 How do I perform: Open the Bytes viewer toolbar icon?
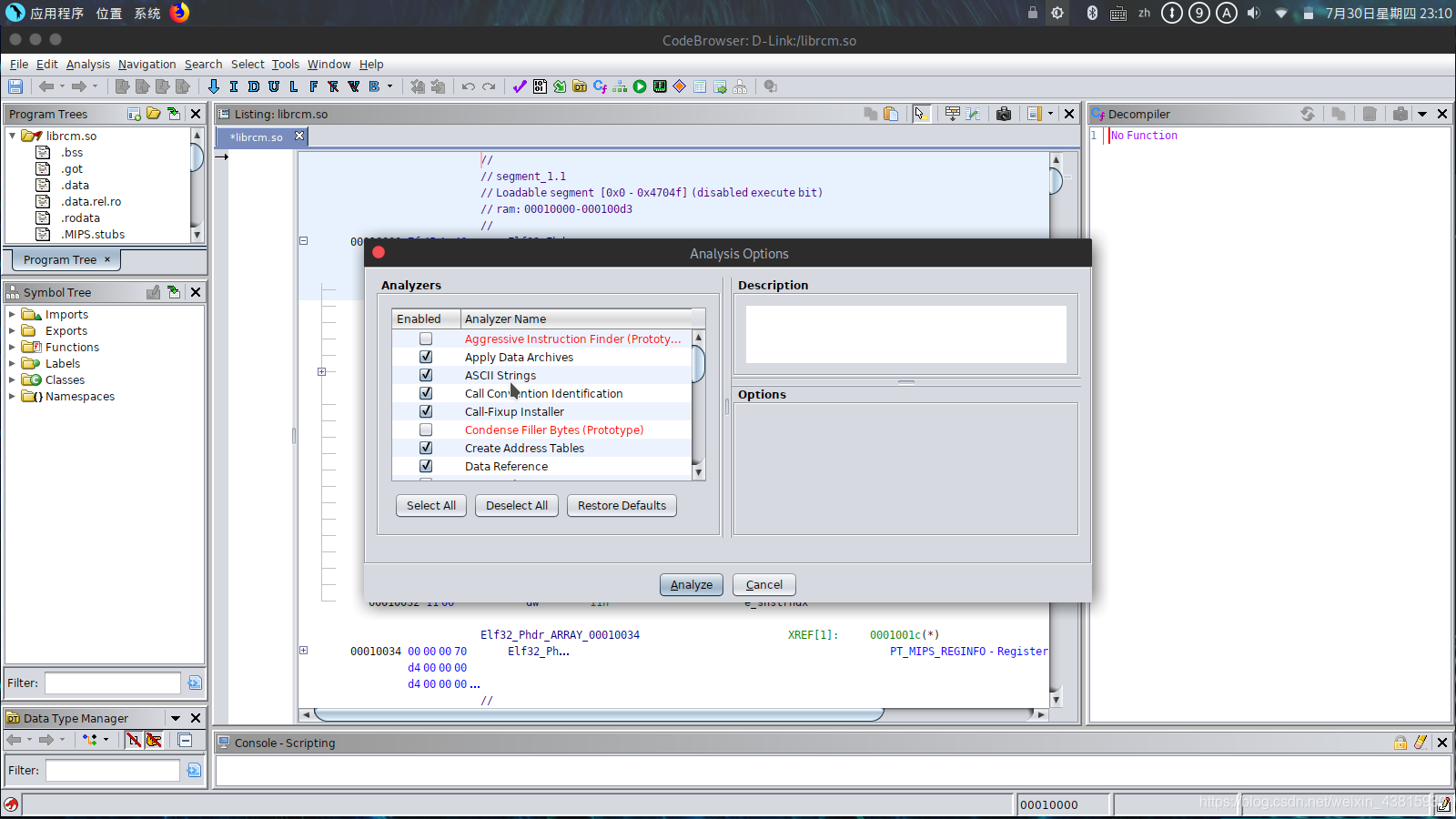tap(540, 86)
